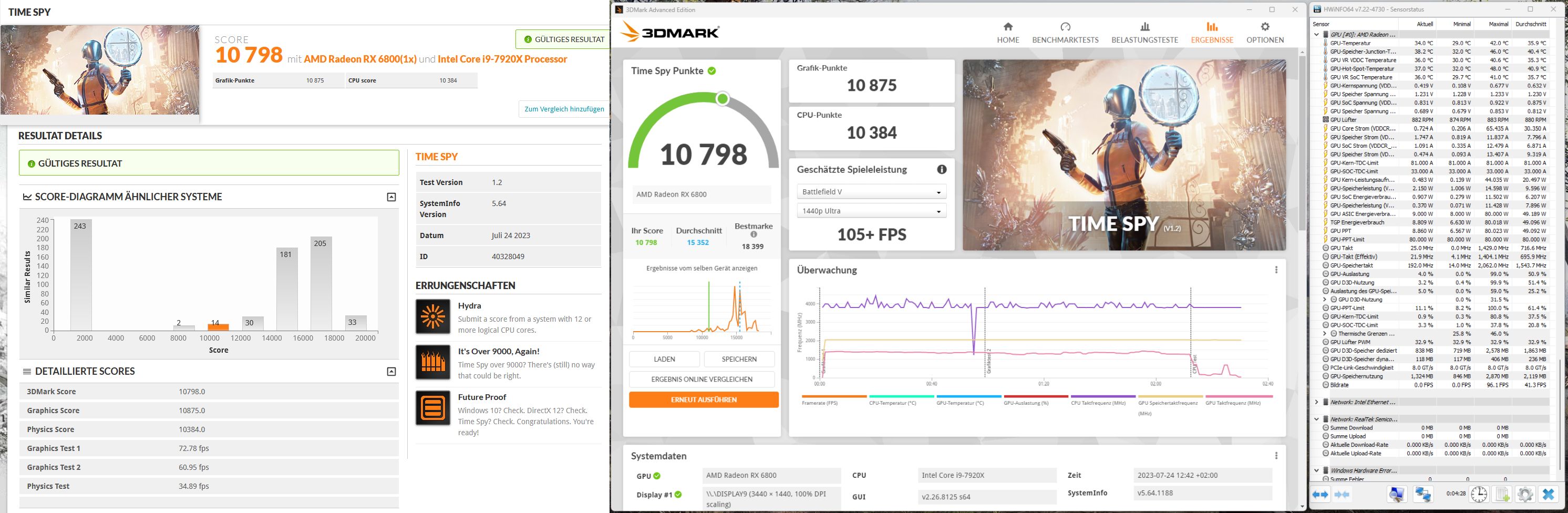Screen dimensions: 1568x513
Task: Click the HWiNFO start logging sheet icon
Action: pyautogui.click(x=1502, y=494)
